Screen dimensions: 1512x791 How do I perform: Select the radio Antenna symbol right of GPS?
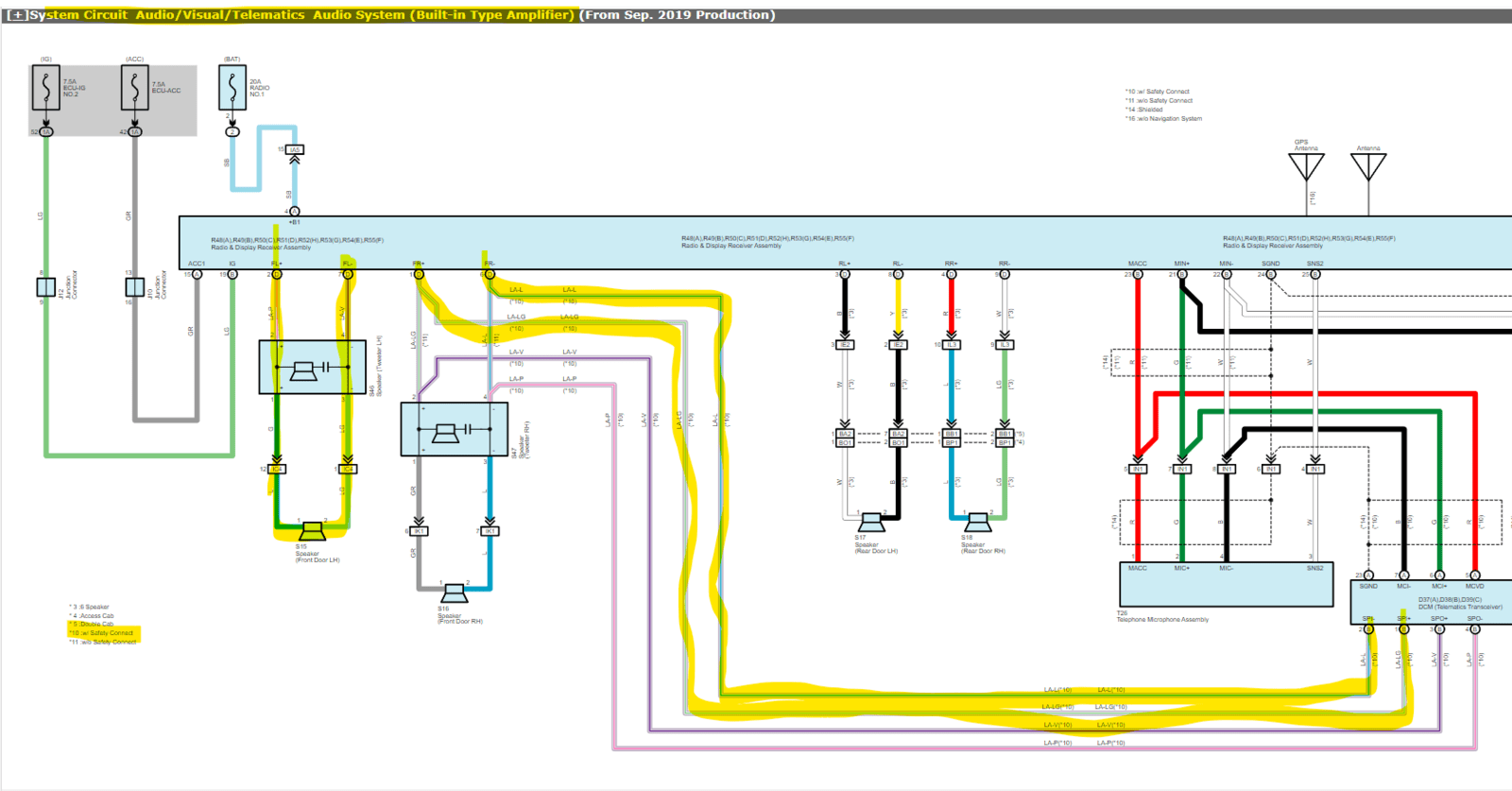coord(1368,166)
